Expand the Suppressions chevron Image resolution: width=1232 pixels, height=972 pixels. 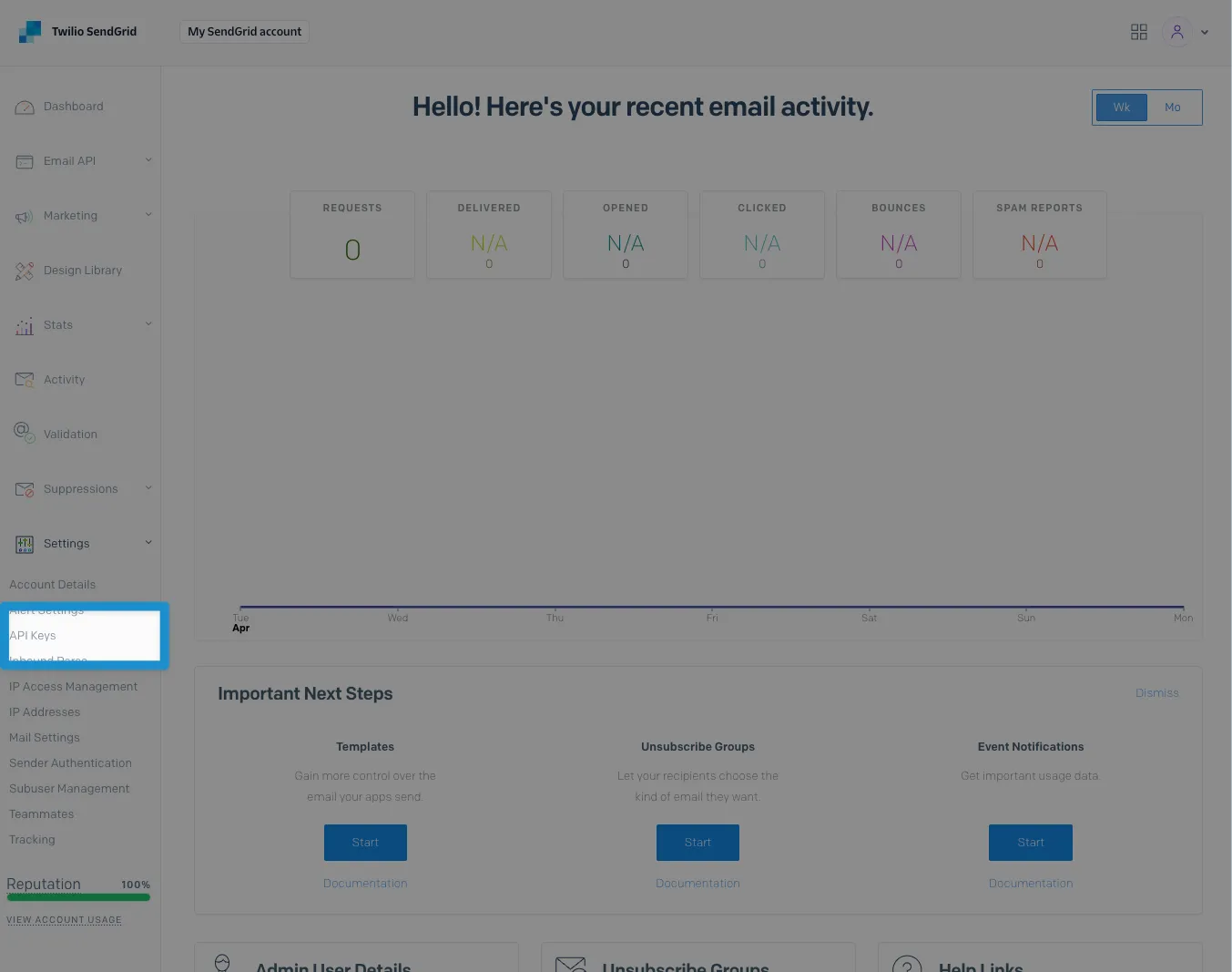(148, 488)
